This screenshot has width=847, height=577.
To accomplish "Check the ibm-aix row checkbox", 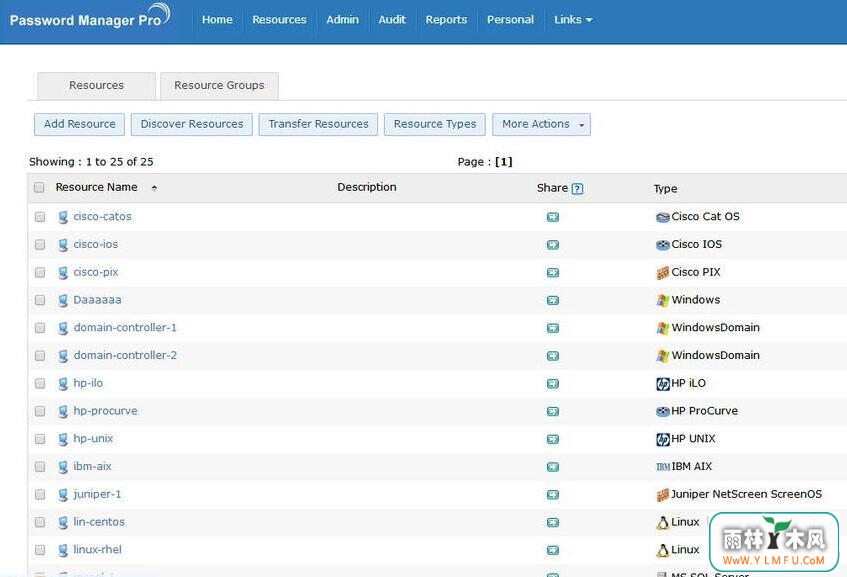I will 40,466.
